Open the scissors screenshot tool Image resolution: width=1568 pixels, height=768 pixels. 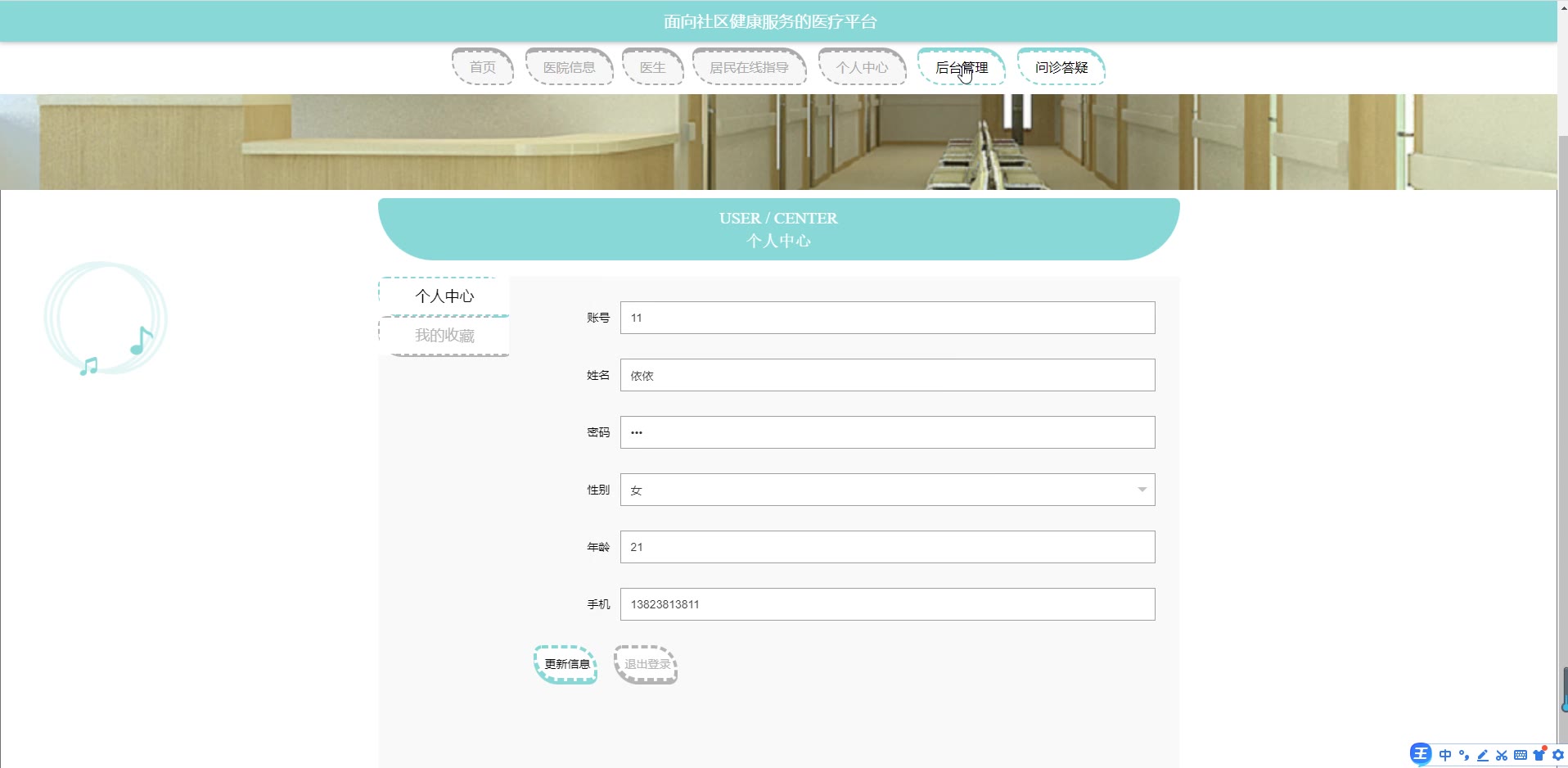[1502, 755]
